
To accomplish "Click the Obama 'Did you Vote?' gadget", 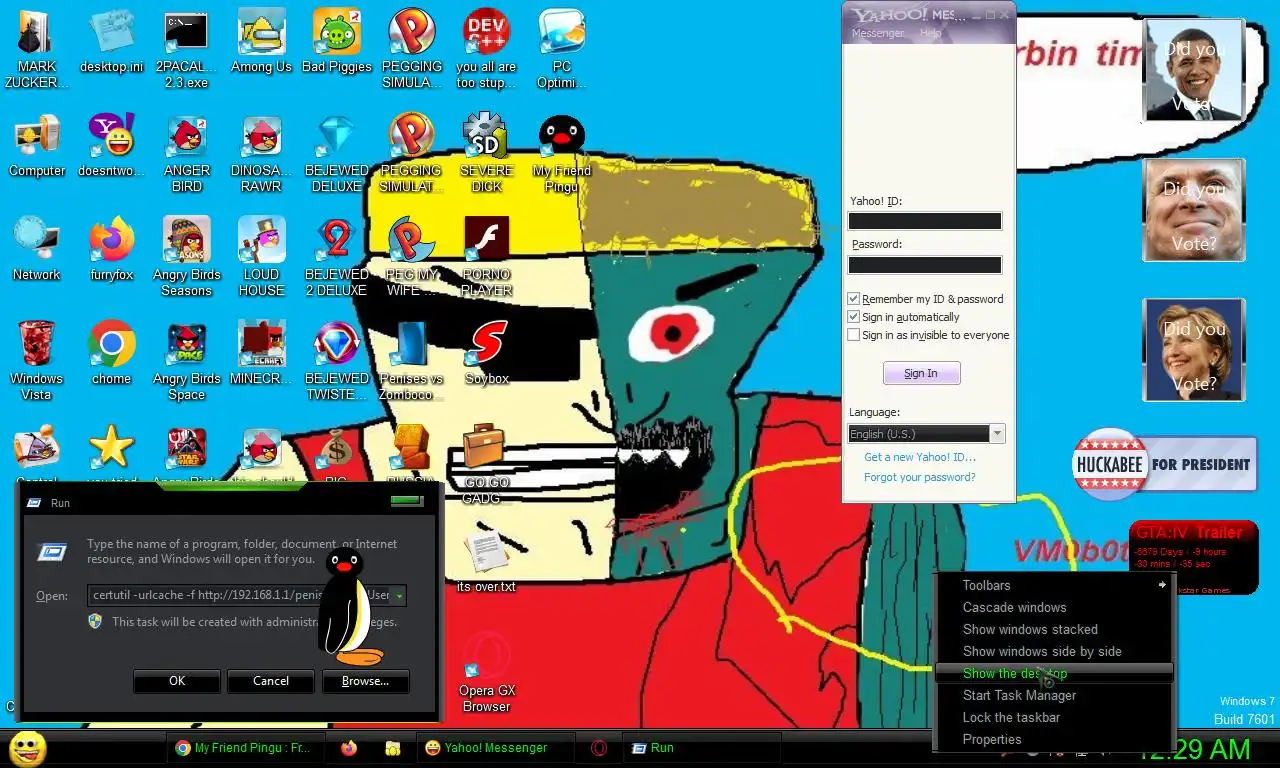I will pyautogui.click(x=1194, y=70).
